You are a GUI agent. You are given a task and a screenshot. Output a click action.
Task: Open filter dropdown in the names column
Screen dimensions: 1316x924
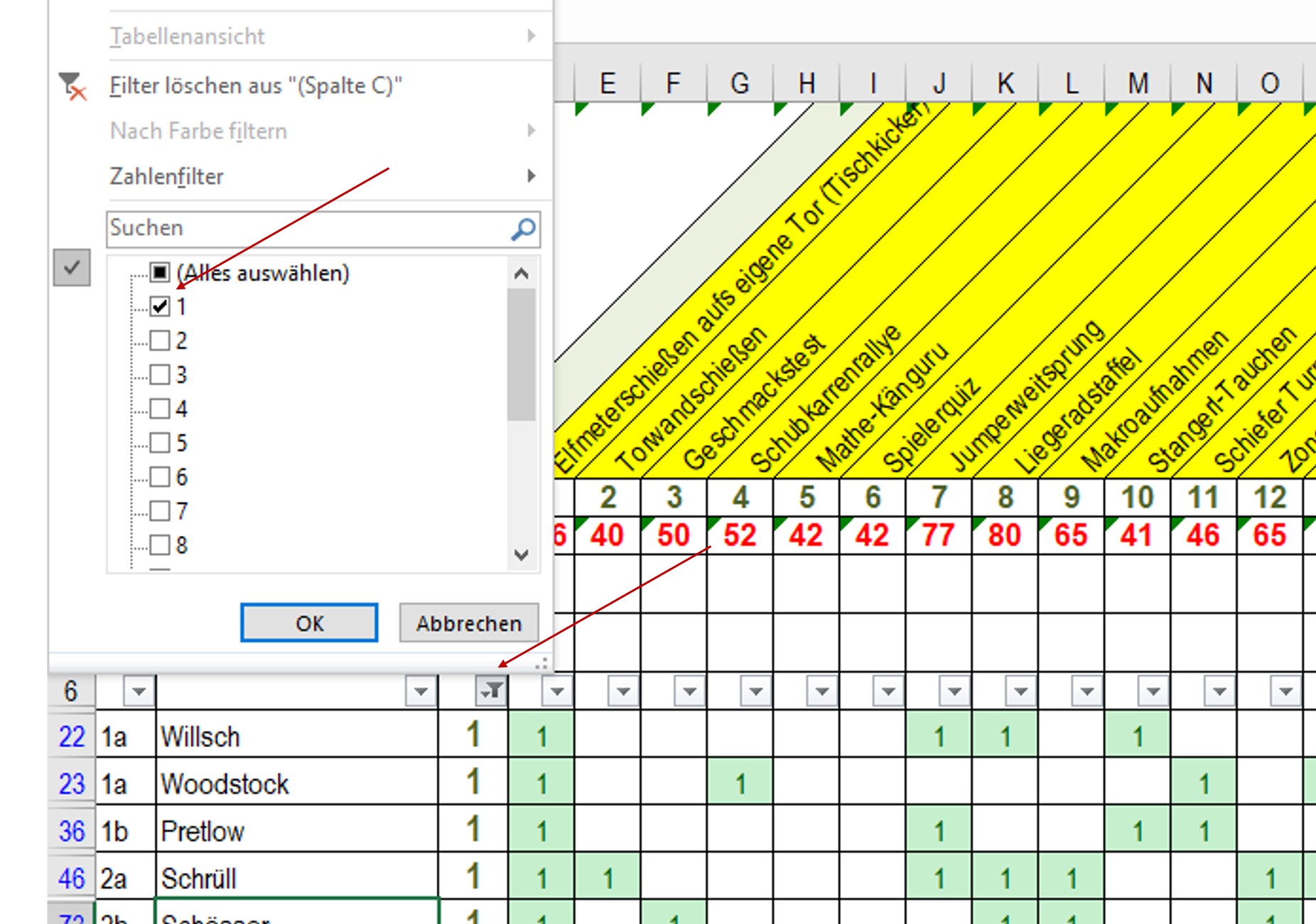pyautogui.click(x=420, y=691)
